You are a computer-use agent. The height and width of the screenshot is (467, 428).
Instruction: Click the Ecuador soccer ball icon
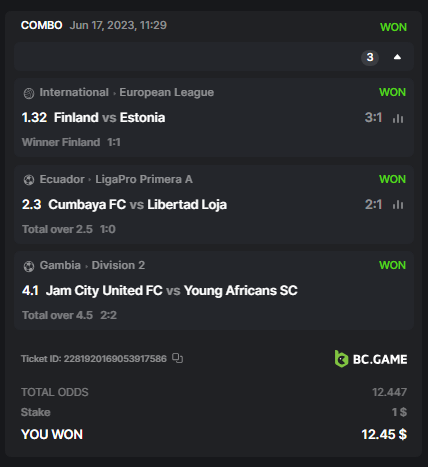[x=29, y=180]
